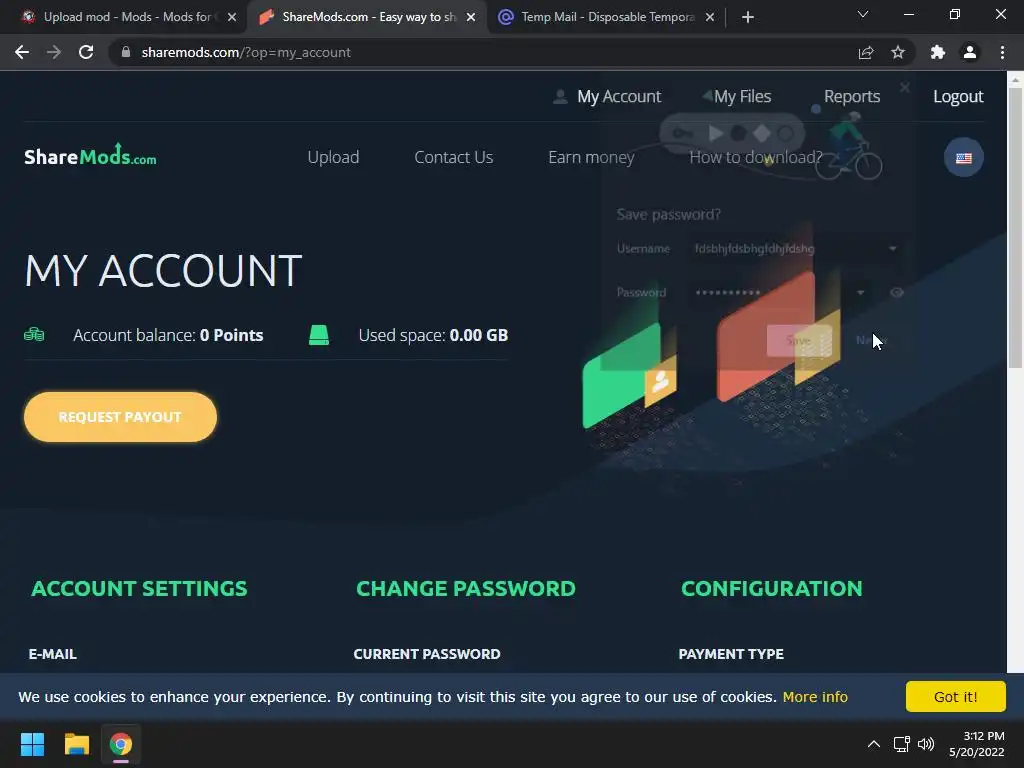Switch to the Upload mod tab
Viewport: 1024px width, 768px height.
click(x=127, y=17)
